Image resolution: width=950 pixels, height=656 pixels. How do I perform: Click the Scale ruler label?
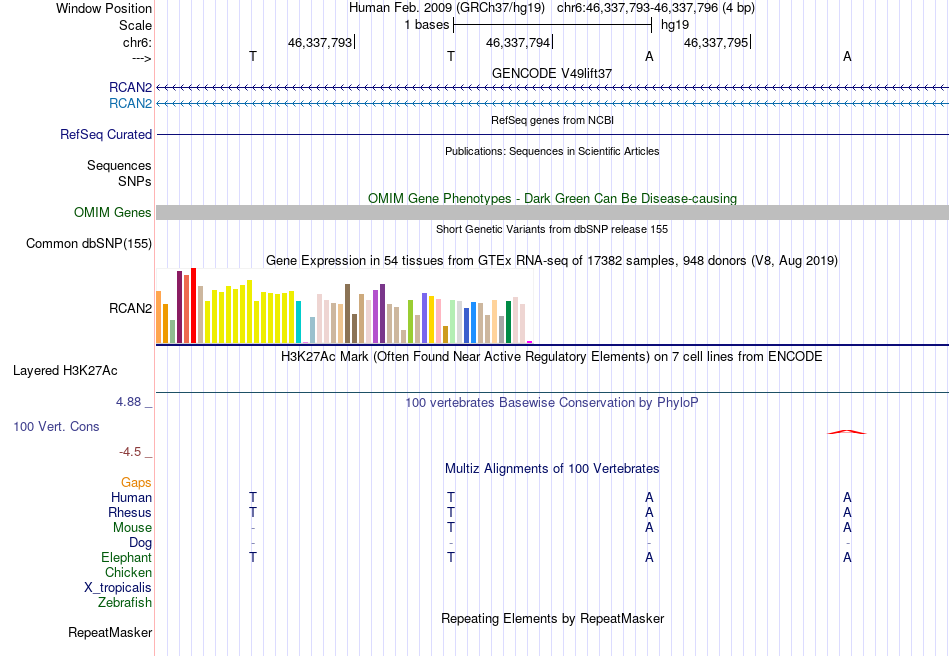135,25
